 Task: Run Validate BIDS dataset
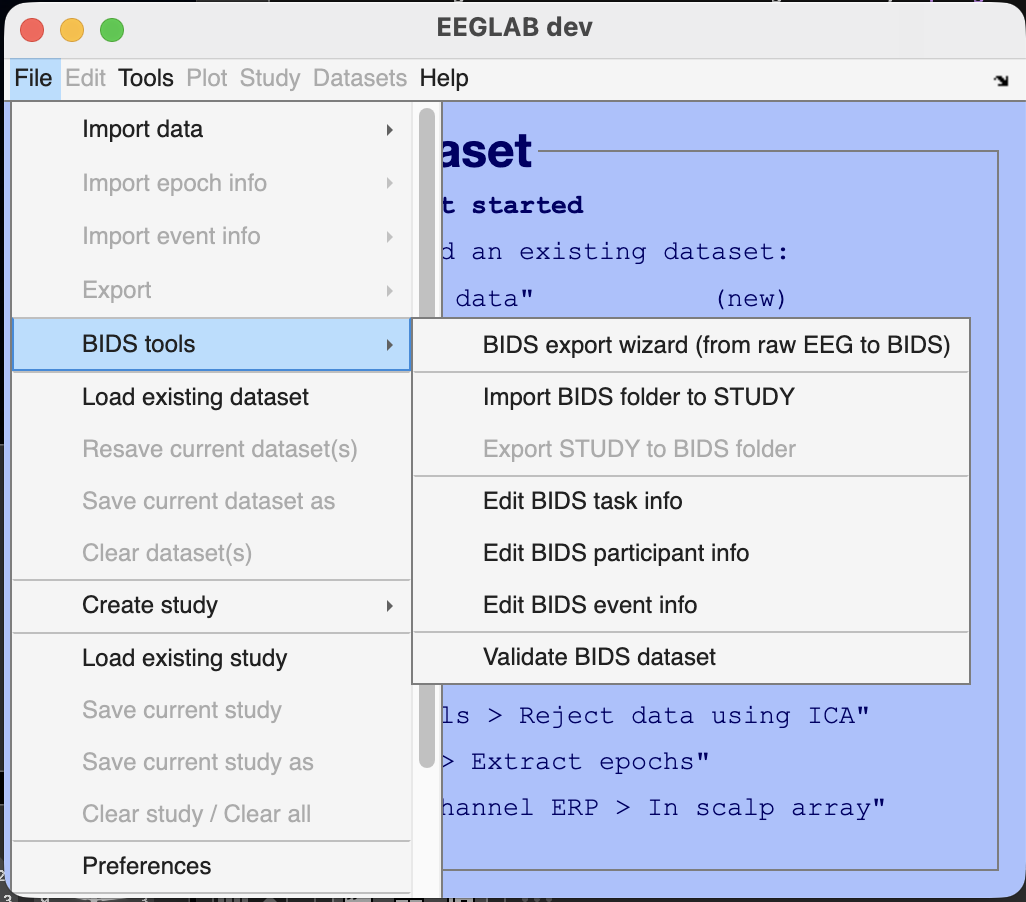600,657
